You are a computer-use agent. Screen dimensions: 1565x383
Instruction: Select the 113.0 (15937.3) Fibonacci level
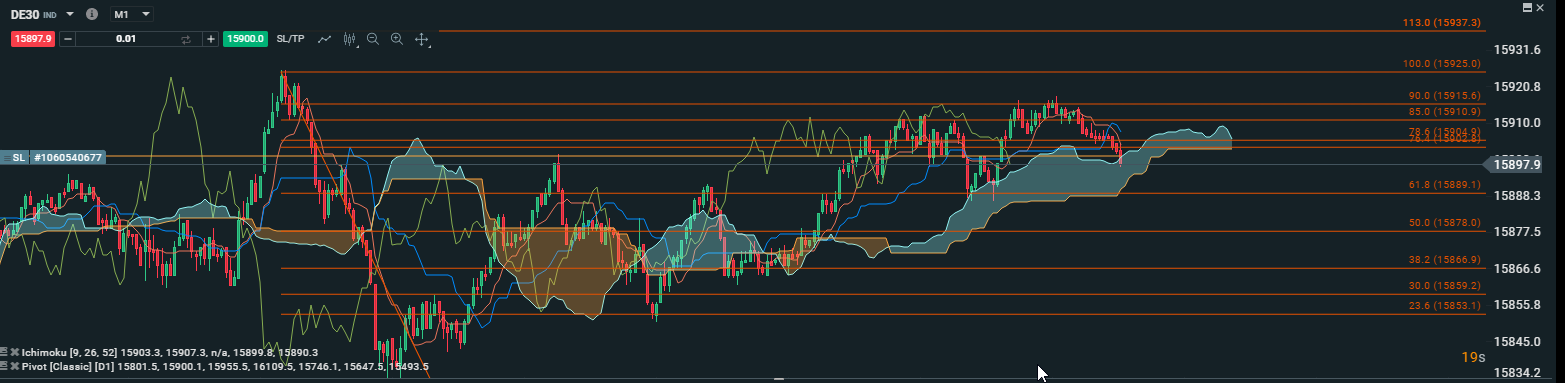[x=1442, y=22]
